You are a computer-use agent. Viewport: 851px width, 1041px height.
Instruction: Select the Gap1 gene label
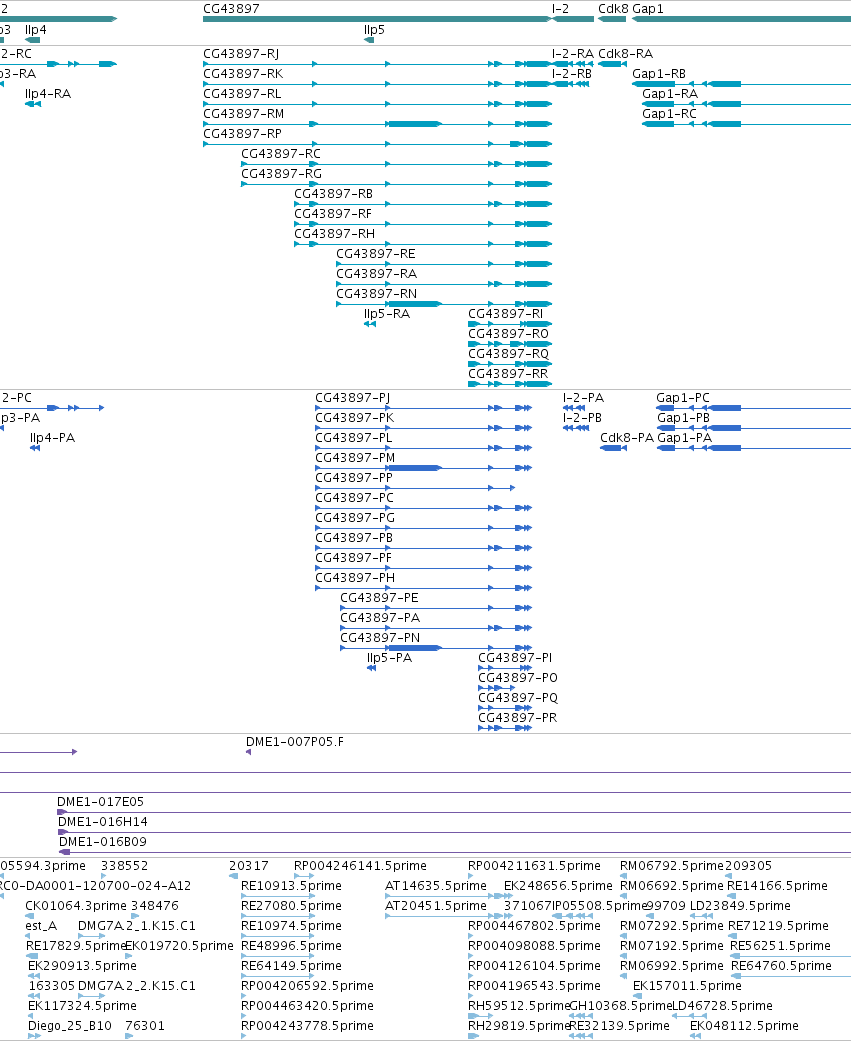pyautogui.click(x=648, y=9)
